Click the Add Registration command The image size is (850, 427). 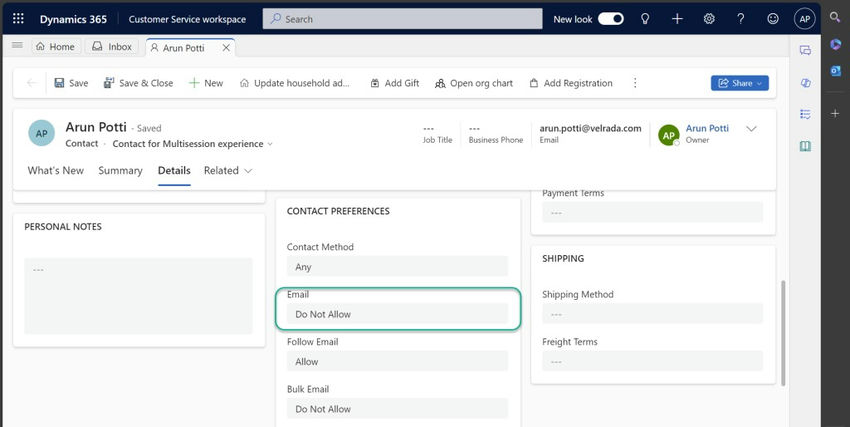click(x=571, y=83)
